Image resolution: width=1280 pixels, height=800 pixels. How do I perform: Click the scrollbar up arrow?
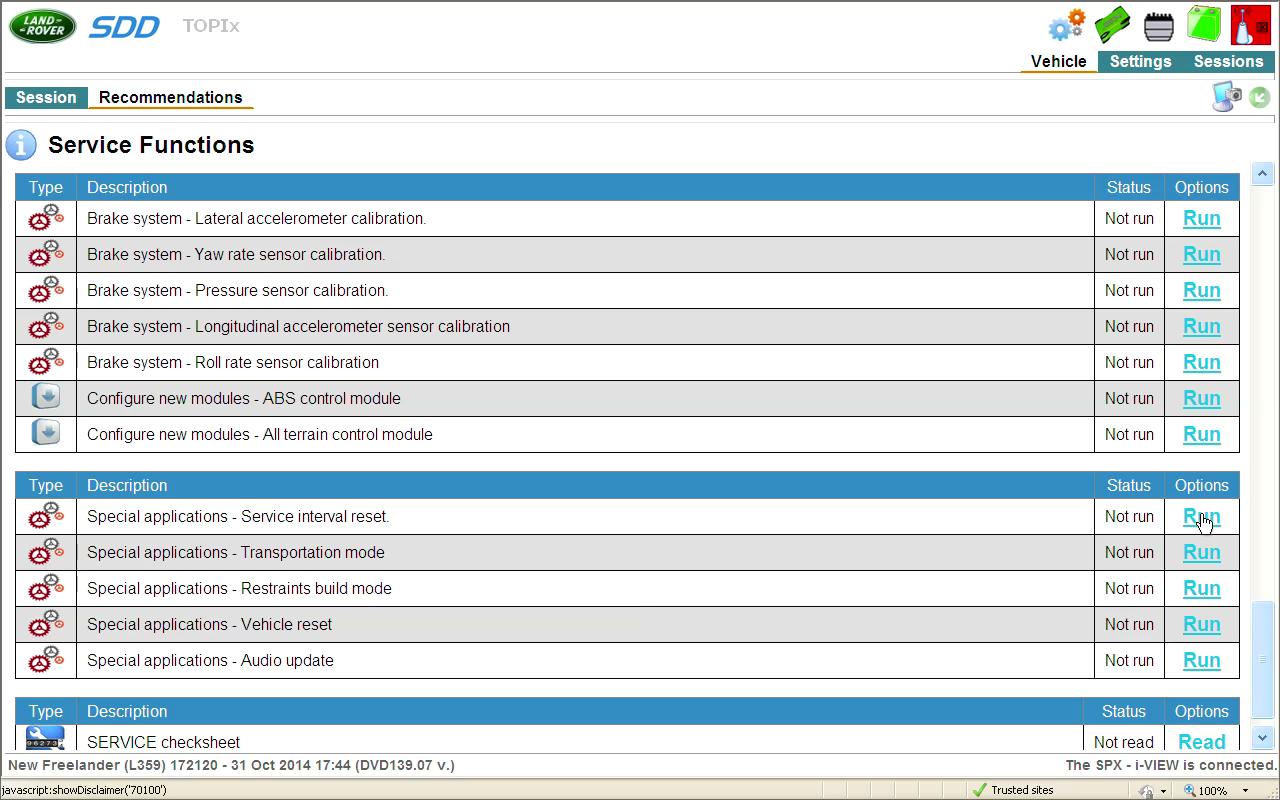[1262, 173]
